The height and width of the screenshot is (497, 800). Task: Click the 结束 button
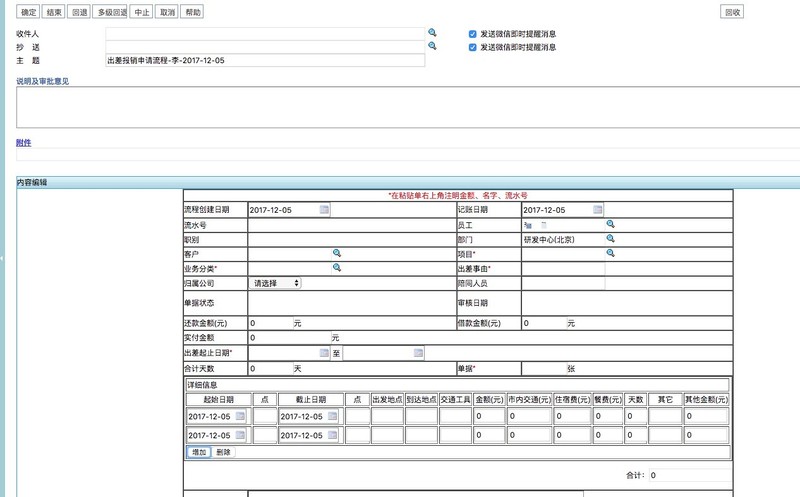pyautogui.click(x=54, y=12)
